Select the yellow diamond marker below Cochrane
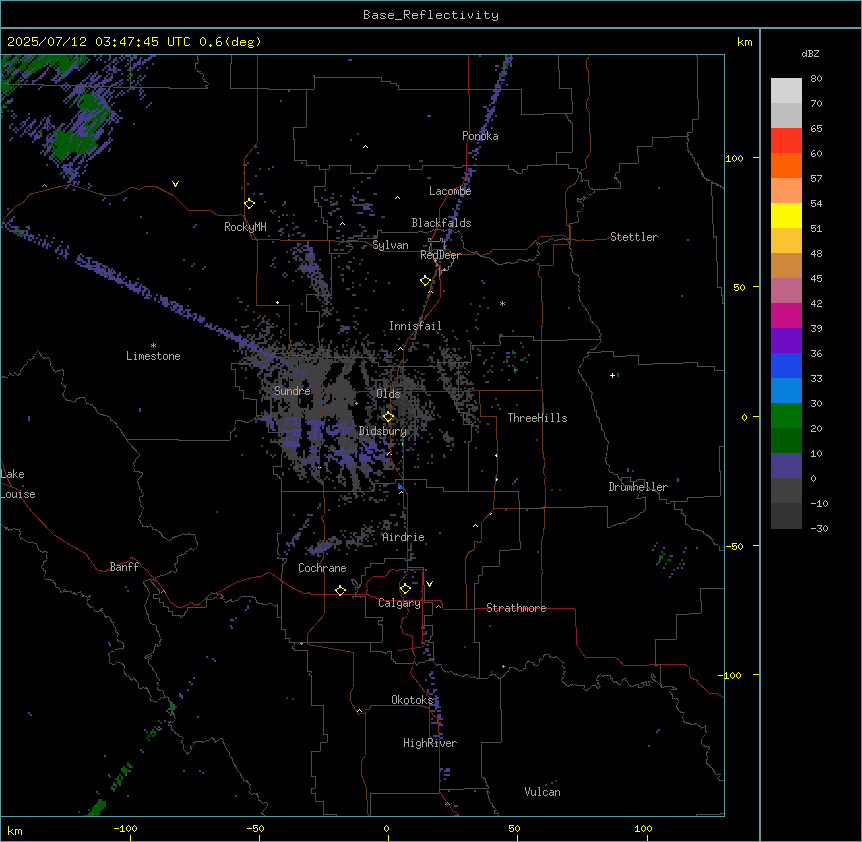Viewport: 862px width, 842px height. click(x=340, y=590)
